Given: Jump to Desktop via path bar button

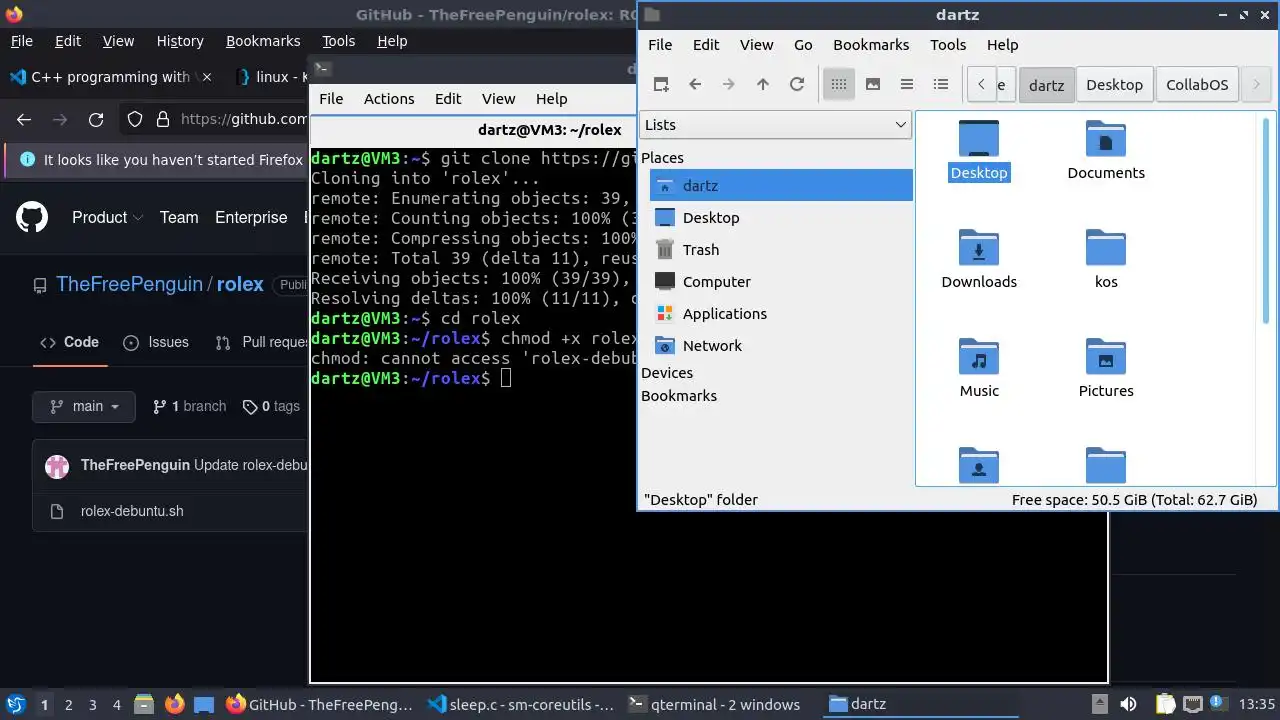Looking at the screenshot, I should tap(1114, 85).
